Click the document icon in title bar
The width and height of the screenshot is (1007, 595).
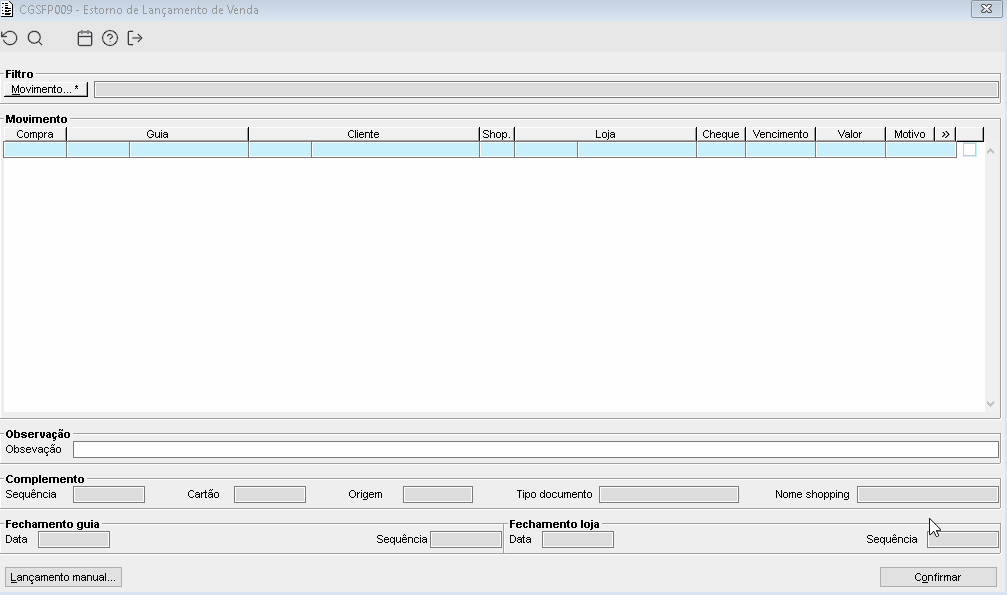pos(7,10)
